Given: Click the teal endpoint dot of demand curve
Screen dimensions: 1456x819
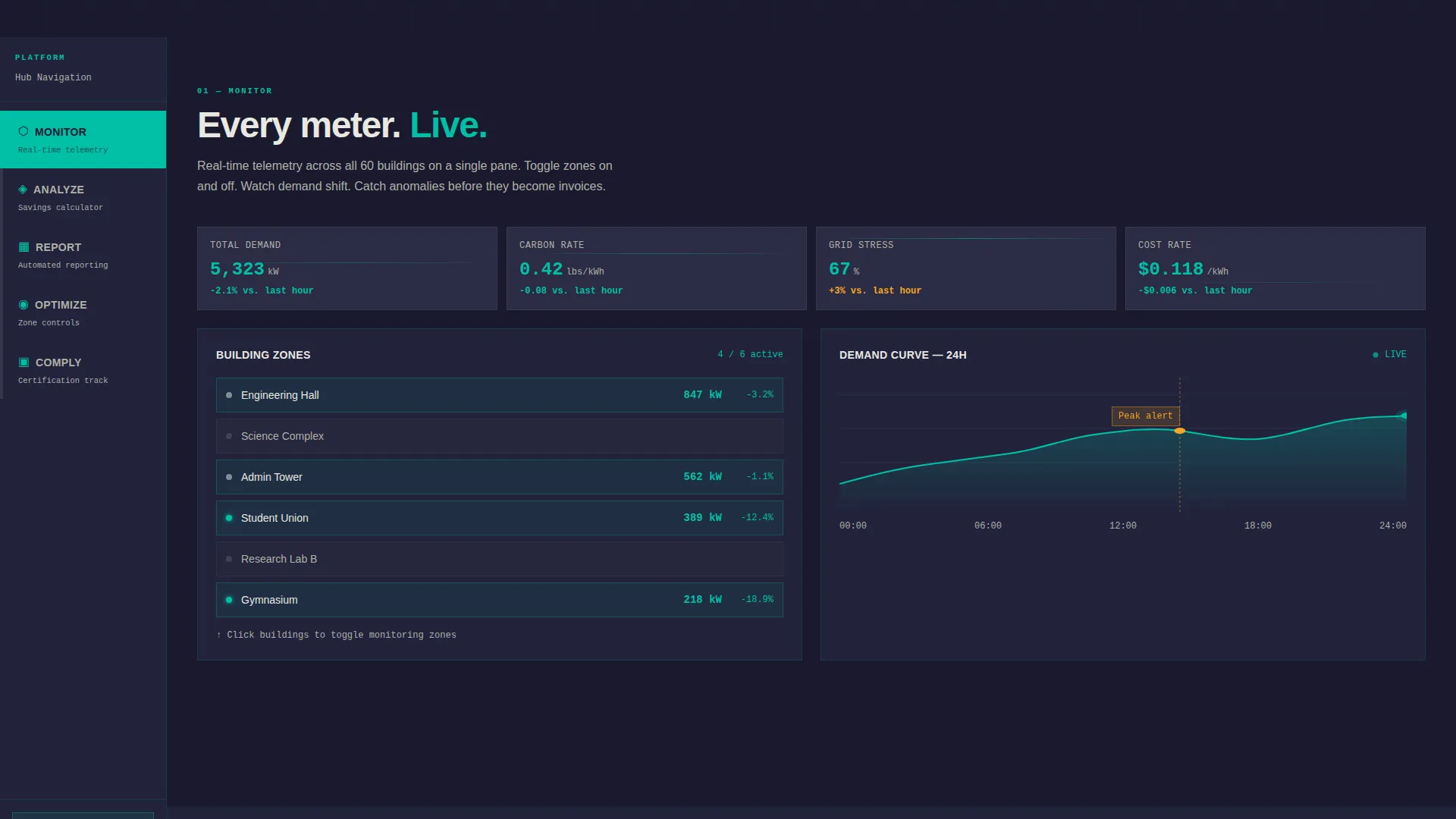Looking at the screenshot, I should coord(1404,416).
